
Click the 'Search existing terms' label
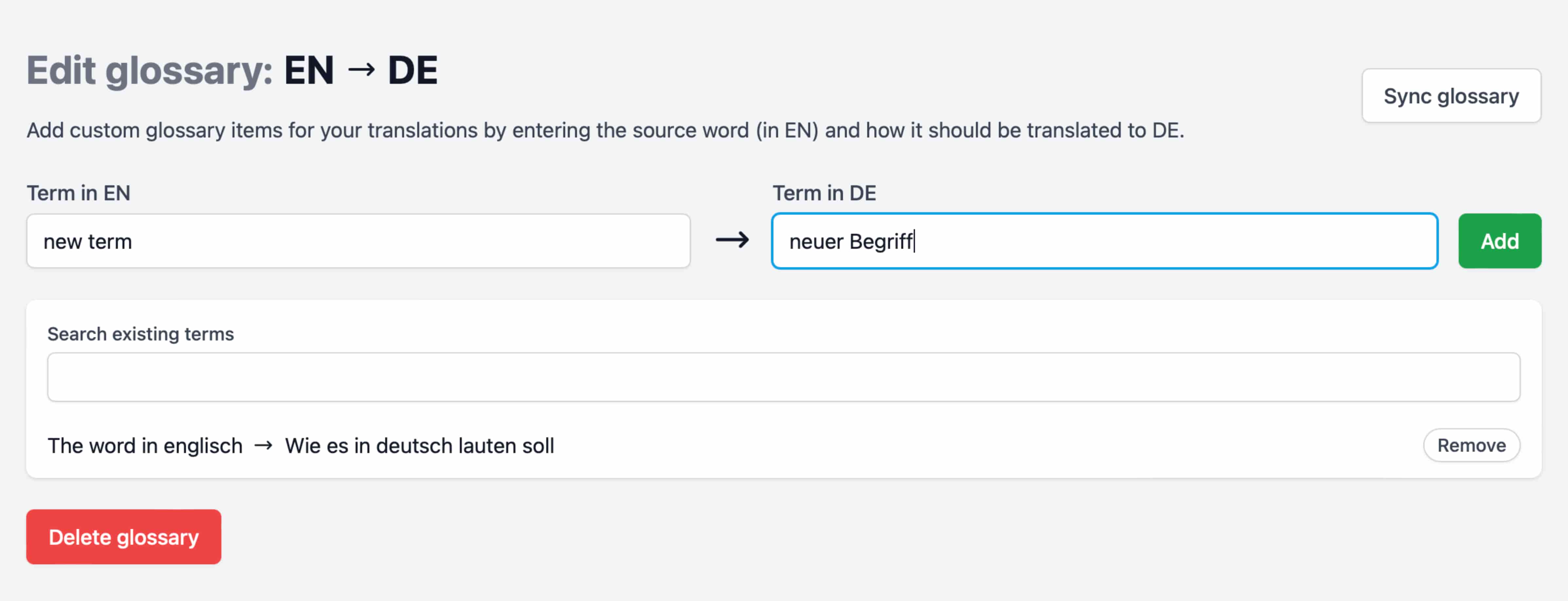pos(140,333)
